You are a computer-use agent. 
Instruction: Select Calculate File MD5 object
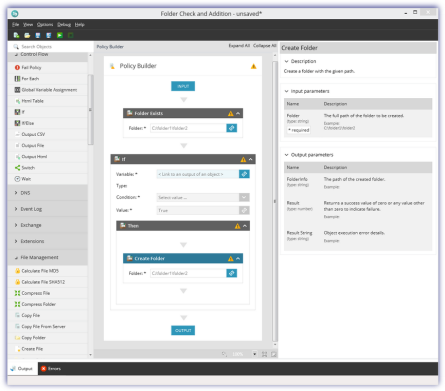pos(48,271)
